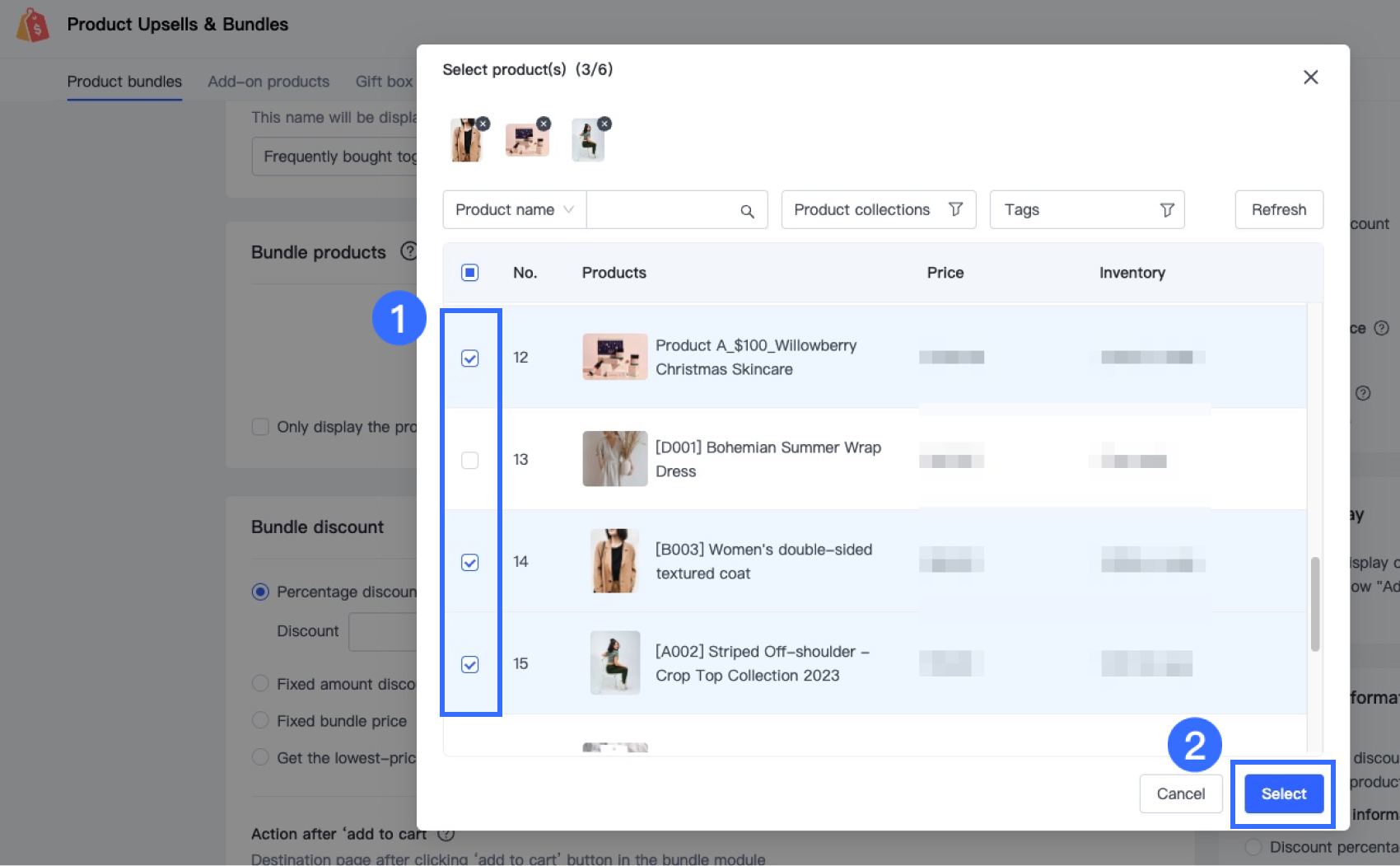Close the Select product(s) dialog
Screen dimensions: 1400x866
(x=1310, y=77)
